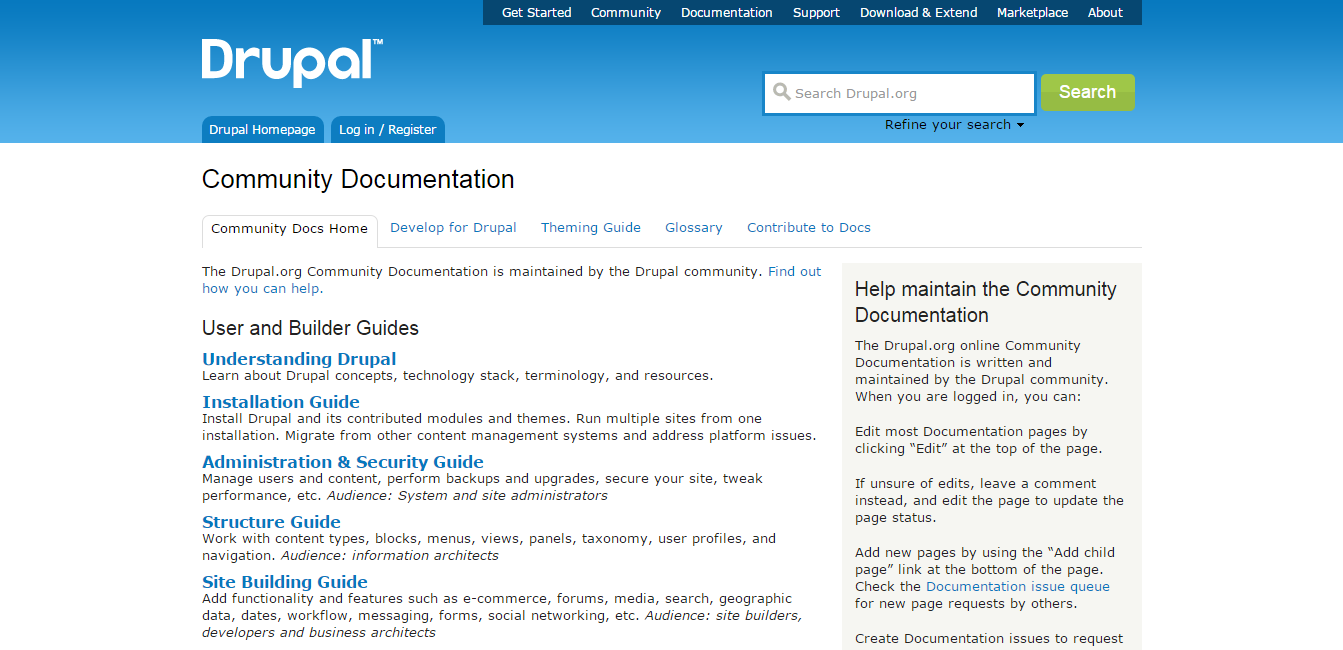Click the text Audience: information architects
Viewport: 1343px width, 650px height.
(x=390, y=556)
